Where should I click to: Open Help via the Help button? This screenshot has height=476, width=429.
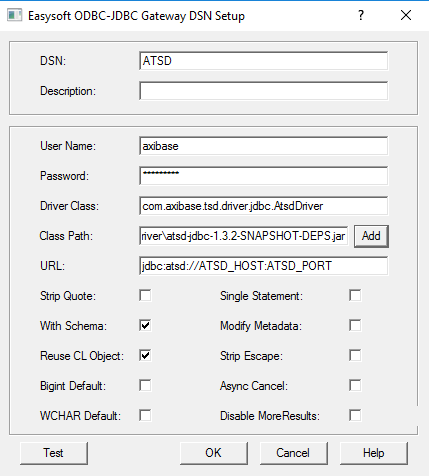pyautogui.click(x=374, y=453)
